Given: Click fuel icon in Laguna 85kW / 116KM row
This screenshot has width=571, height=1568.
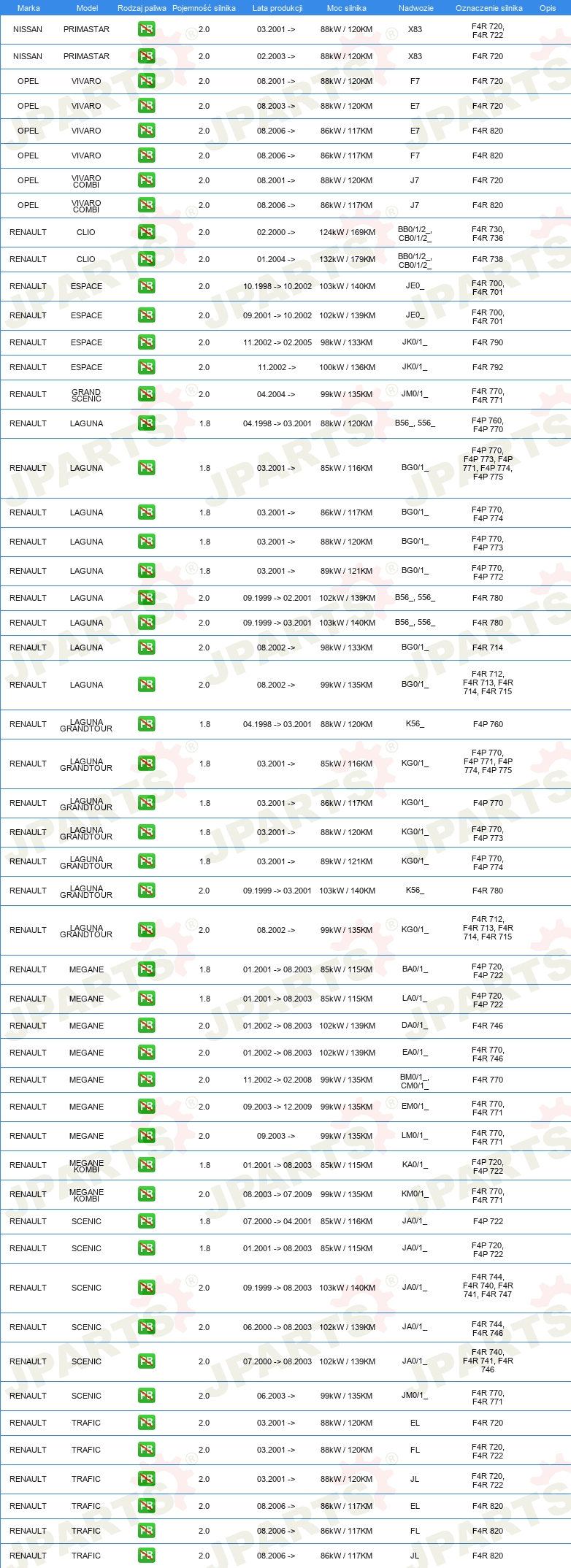Looking at the screenshot, I should (146, 468).
